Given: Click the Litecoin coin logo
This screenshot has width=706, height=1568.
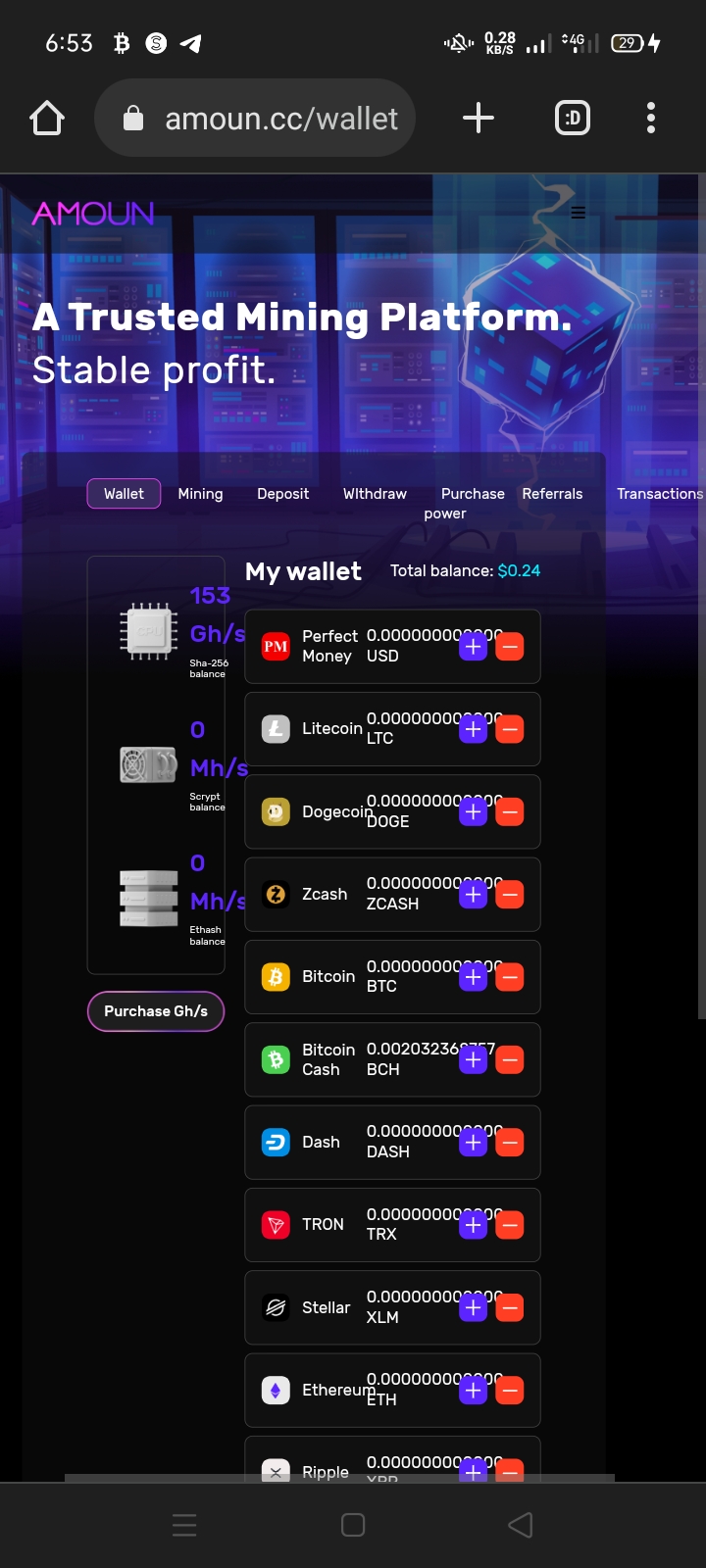Looking at the screenshot, I should click(276, 729).
